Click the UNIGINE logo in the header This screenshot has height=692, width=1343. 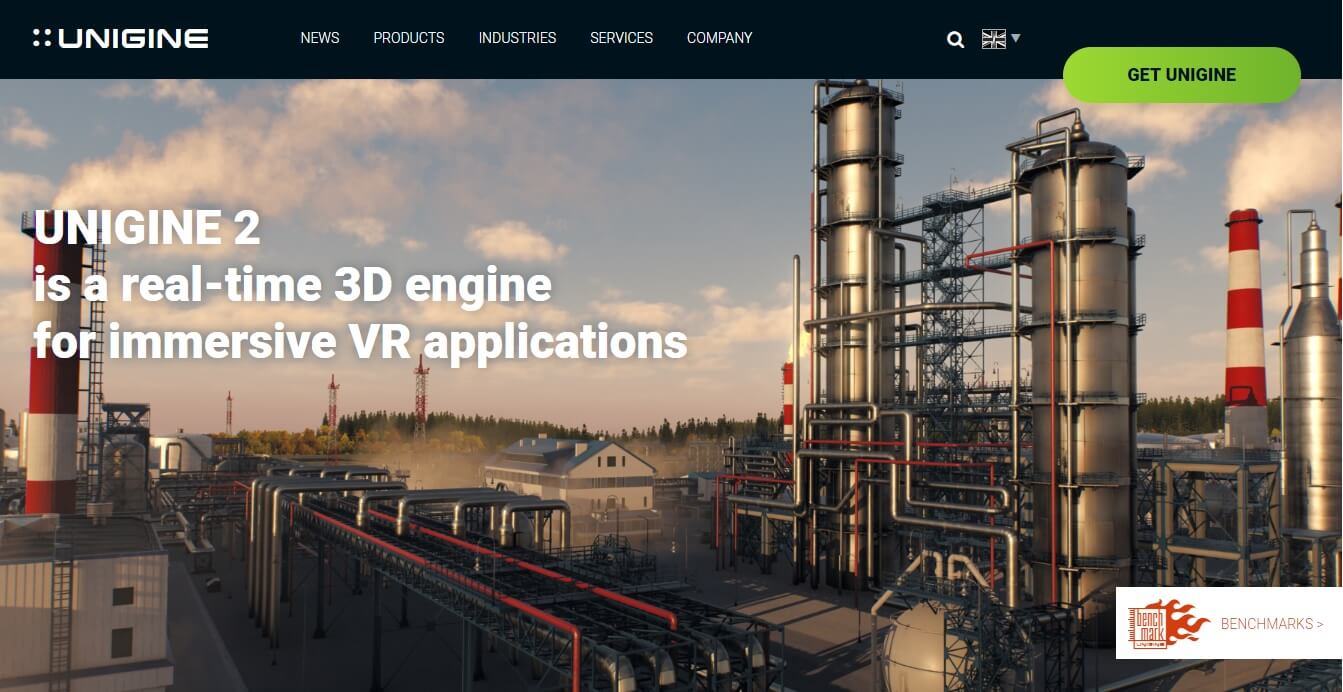pyautogui.click(x=121, y=38)
